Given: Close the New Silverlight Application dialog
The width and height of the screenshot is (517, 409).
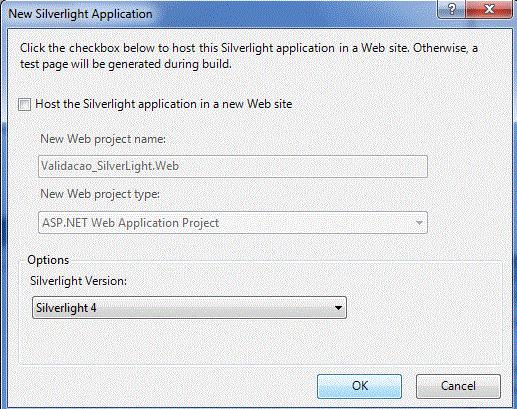Looking at the screenshot, I should [489, 9].
